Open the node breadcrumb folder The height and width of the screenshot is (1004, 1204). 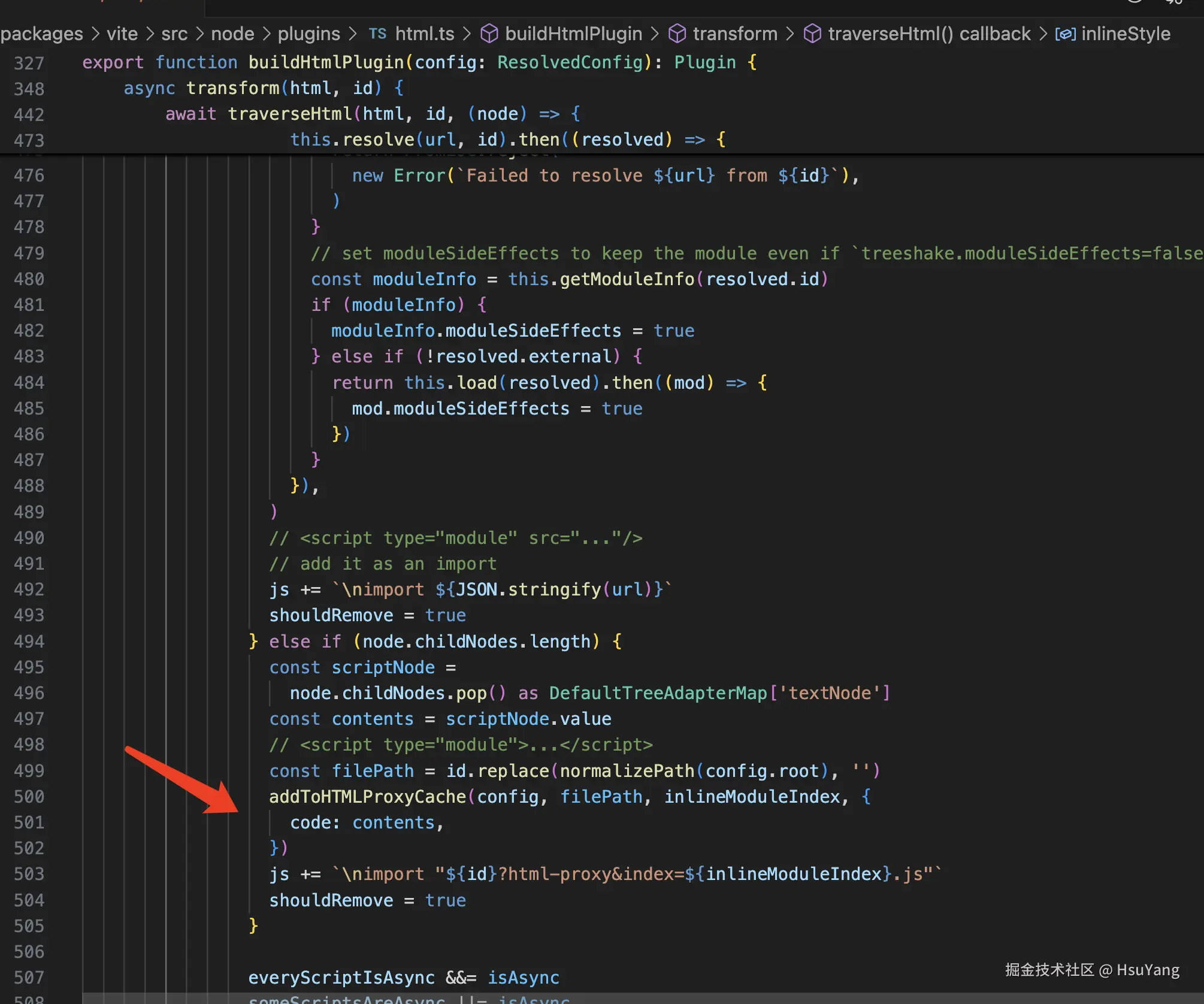232,34
